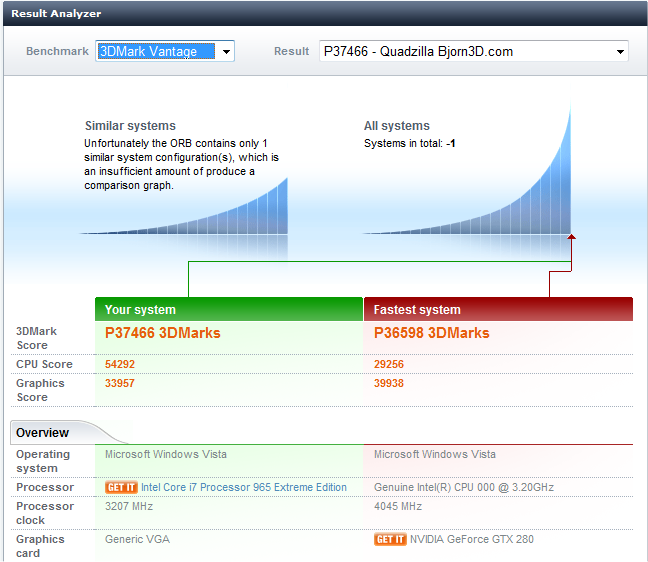The image size is (648, 562).
Task: Select the Overview tab
Action: pyautogui.click(x=42, y=433)
